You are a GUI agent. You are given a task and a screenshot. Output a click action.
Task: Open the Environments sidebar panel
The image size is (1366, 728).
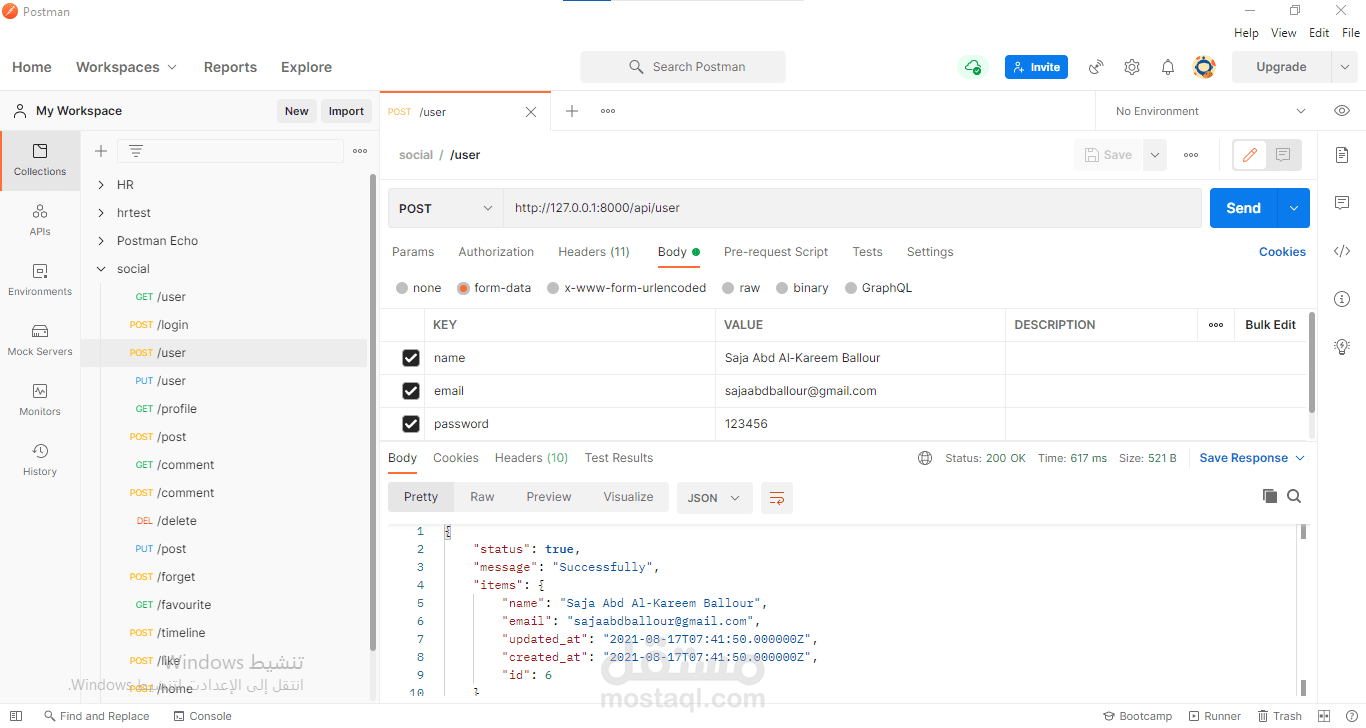(x=40, y=280)
